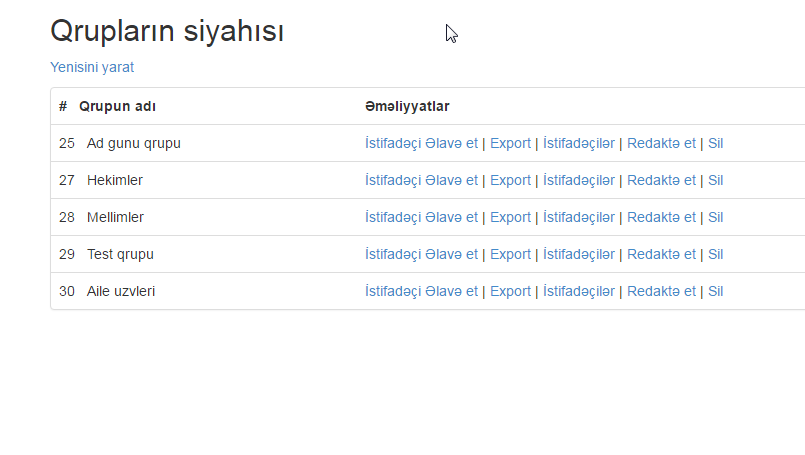
Task: Edit the Hekimler group
Action: [661, 180]
